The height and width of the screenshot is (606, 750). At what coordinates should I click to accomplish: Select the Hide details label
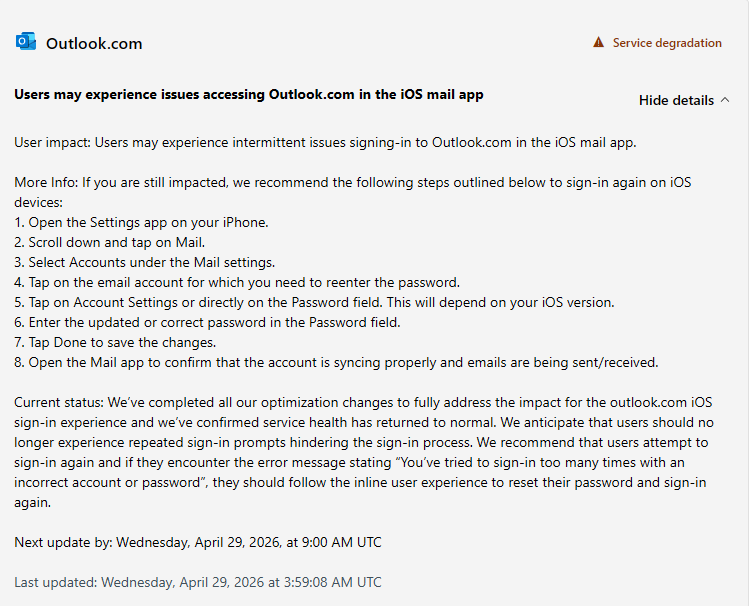676,100
